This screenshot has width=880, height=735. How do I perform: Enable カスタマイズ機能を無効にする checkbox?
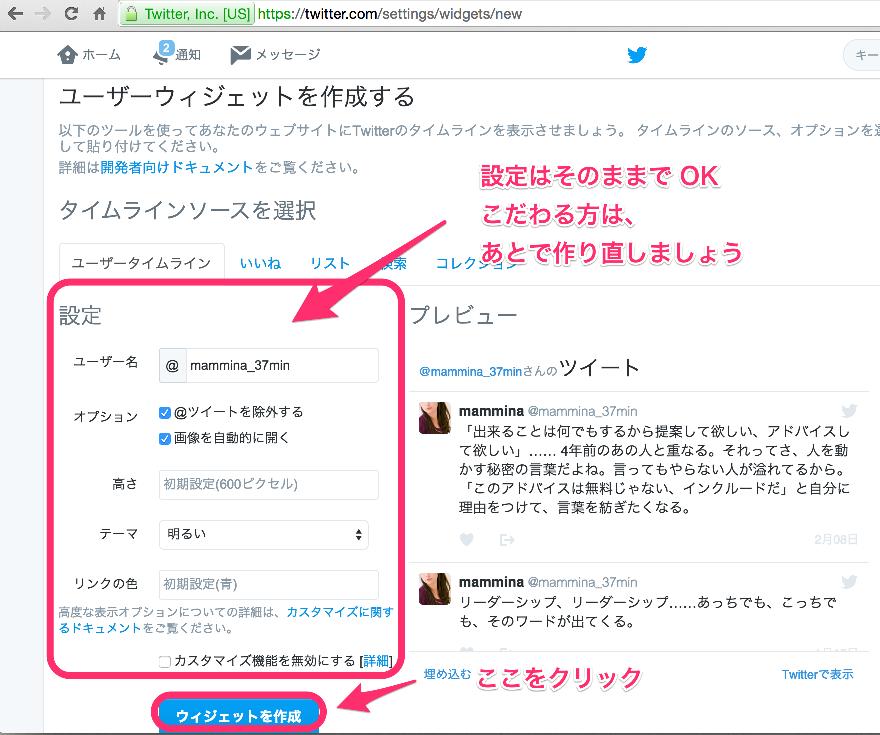click(164, 662)
